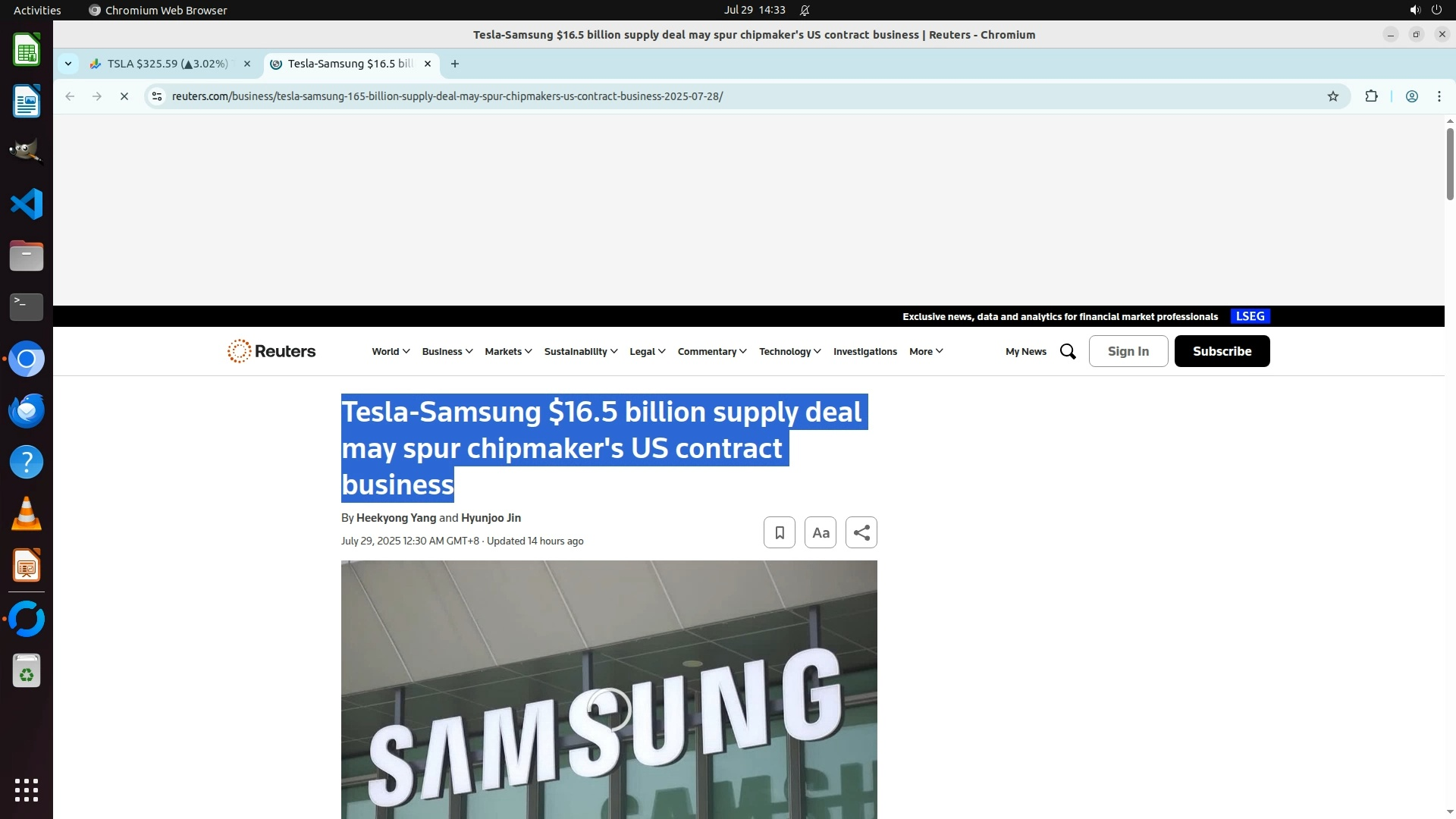Open the Investigations menu item

tap(864, 351)
